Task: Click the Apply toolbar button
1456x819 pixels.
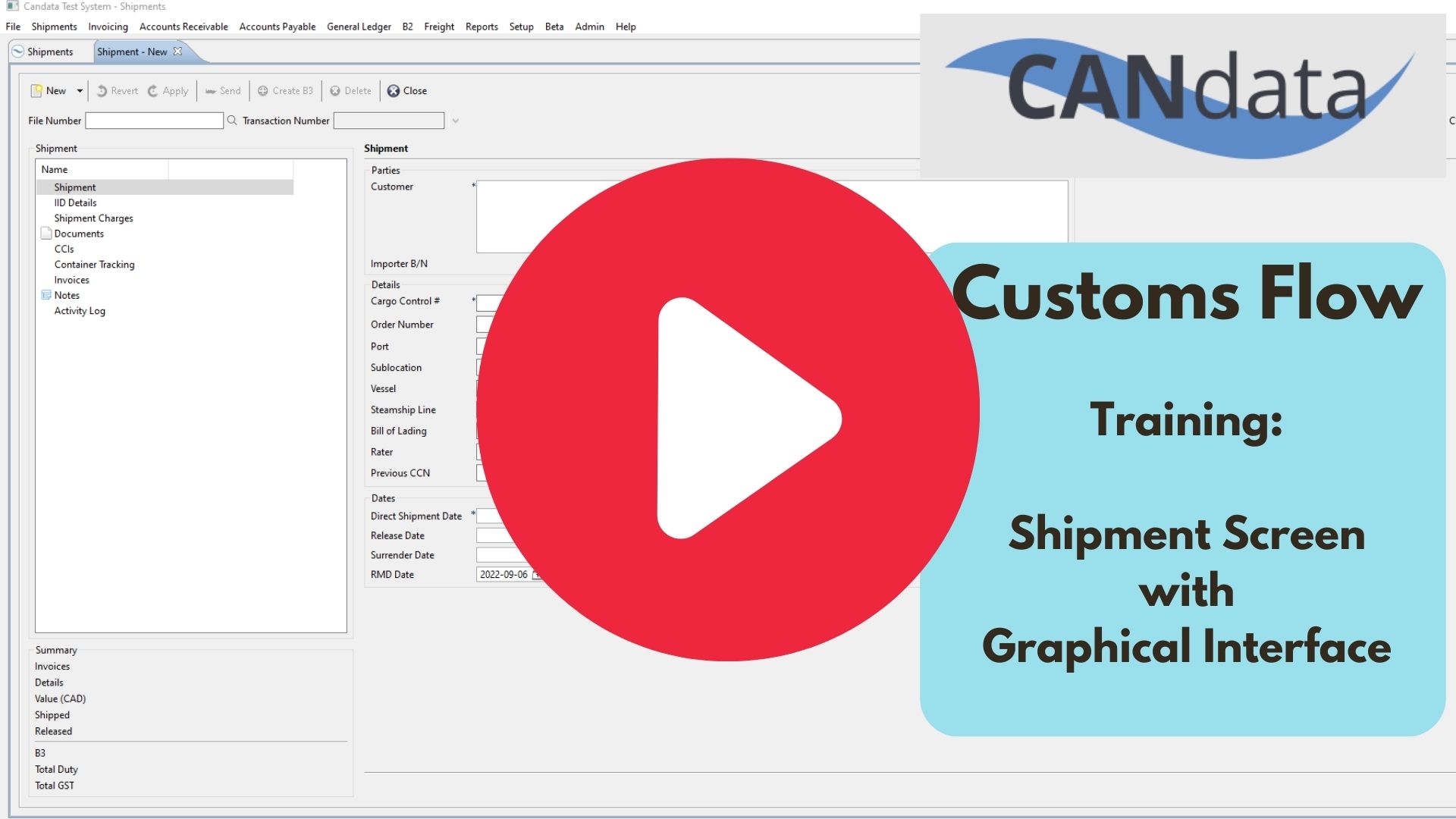Action: point(168,91)
